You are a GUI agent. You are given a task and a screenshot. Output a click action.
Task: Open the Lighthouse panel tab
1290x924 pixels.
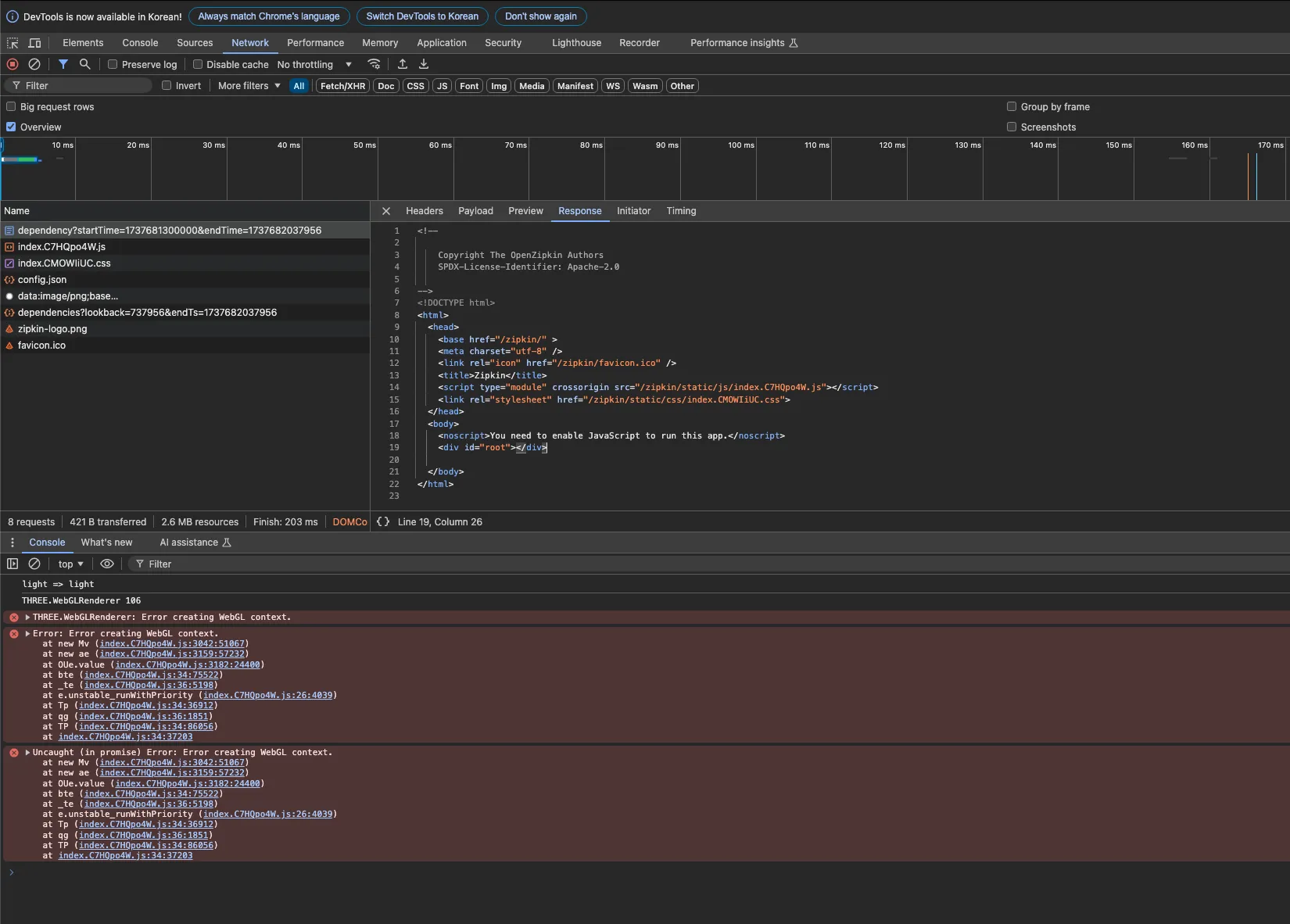pos(576,43)
